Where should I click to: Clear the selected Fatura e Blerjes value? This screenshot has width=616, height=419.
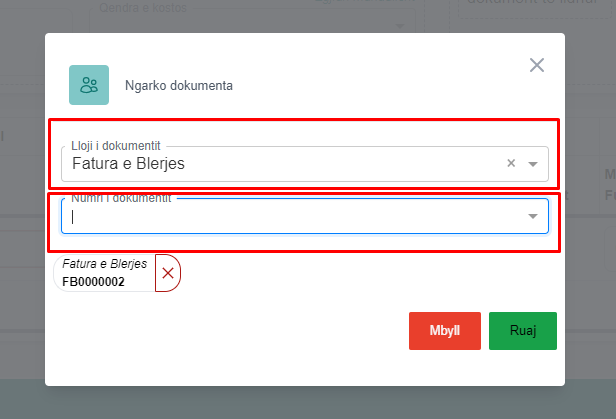click(510, 164)
